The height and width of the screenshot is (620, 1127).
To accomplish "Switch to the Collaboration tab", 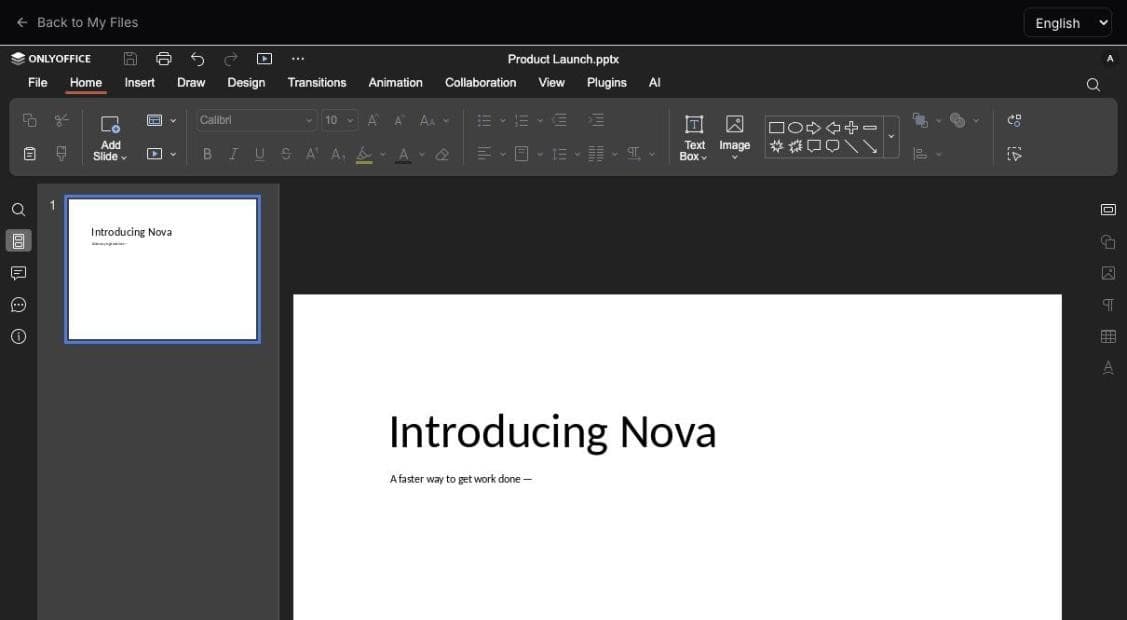I will (480, 83).
